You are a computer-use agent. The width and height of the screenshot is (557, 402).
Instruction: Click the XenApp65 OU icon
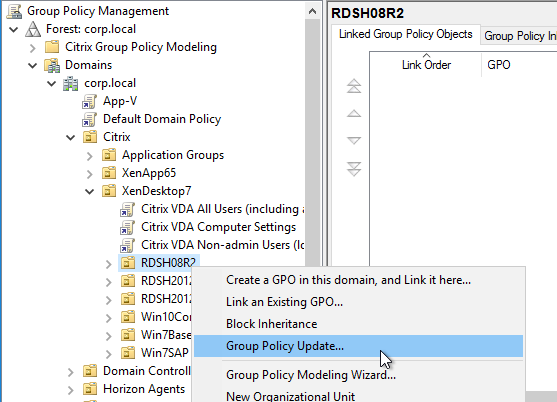pyautogui.click(x=109, y=173)
